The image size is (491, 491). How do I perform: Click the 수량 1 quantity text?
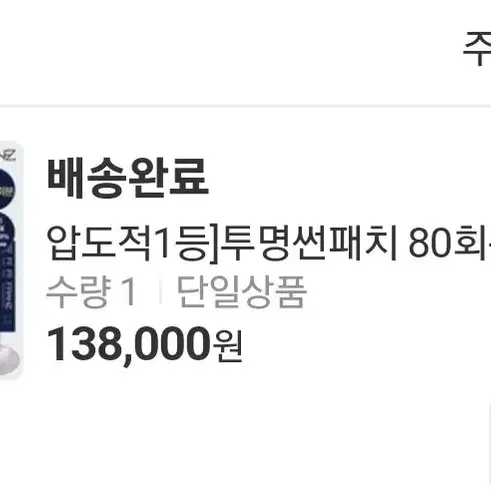point(91,292)
